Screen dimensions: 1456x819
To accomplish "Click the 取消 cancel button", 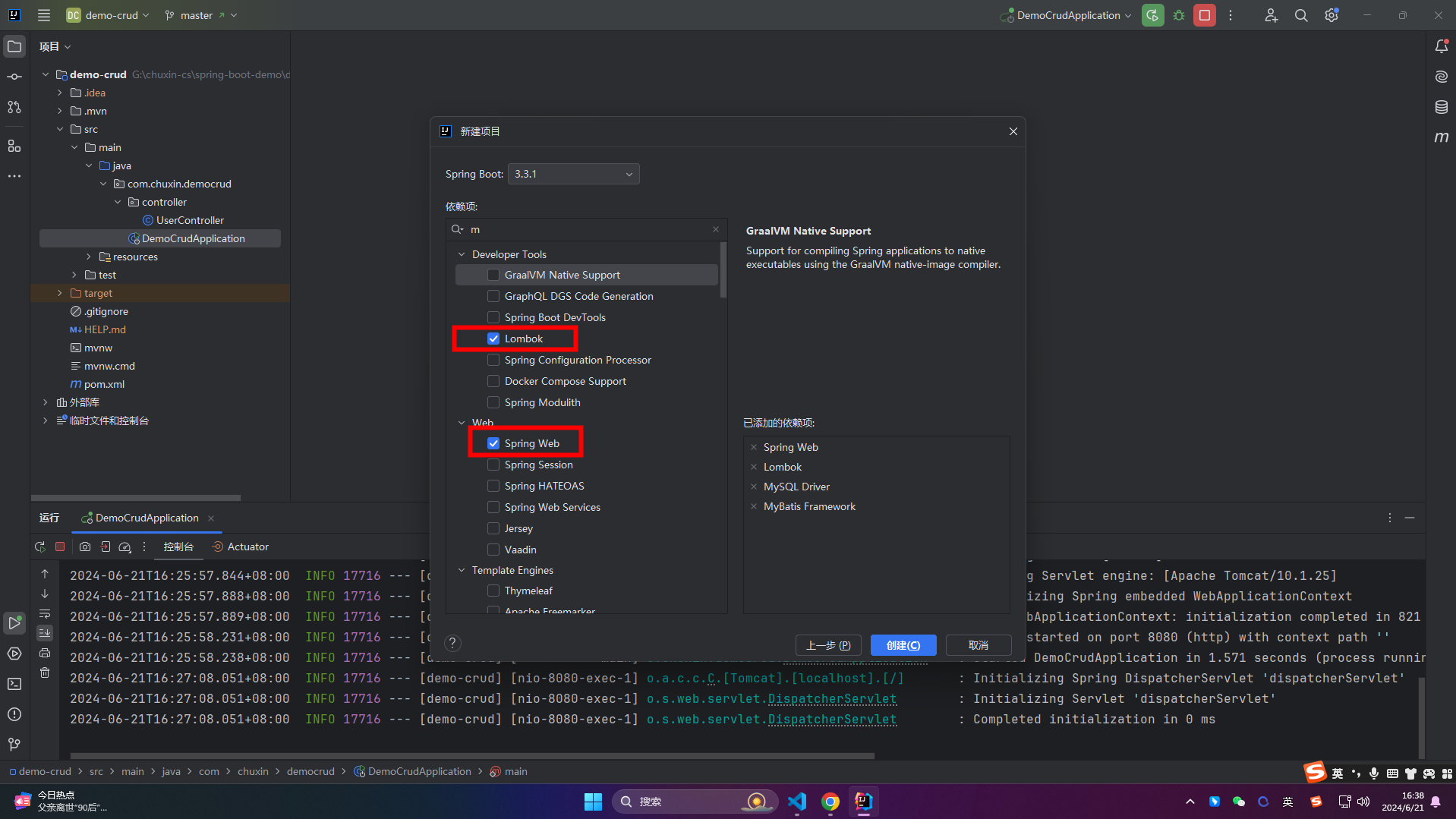I will (x=979, y=645).
